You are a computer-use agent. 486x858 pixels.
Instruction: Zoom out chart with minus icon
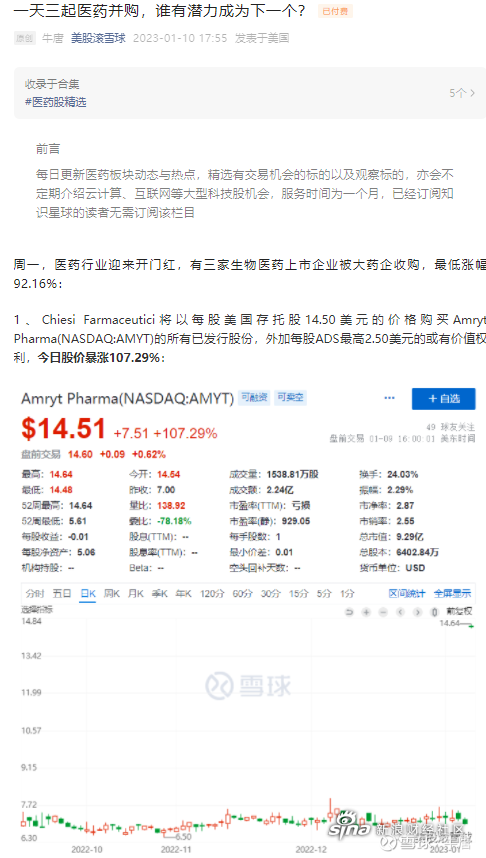(383, 612)
